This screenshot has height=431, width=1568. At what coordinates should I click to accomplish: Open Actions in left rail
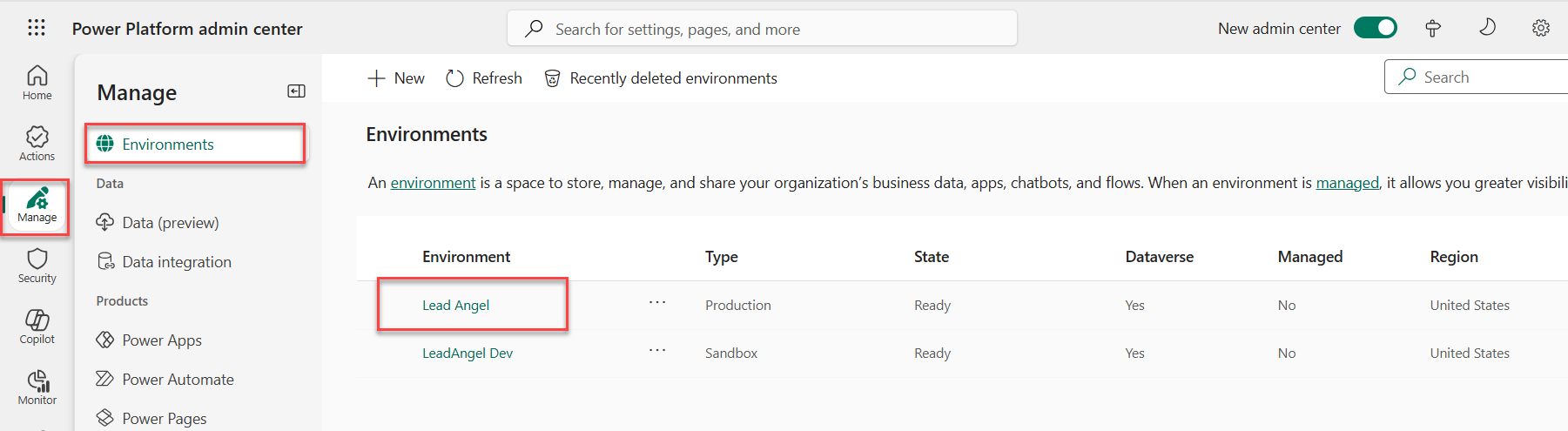(37, 144)
